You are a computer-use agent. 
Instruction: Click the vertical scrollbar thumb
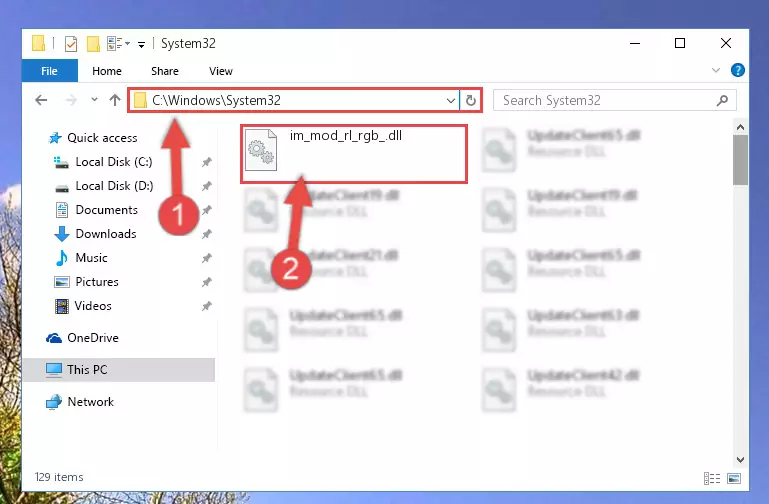point(740,160)
